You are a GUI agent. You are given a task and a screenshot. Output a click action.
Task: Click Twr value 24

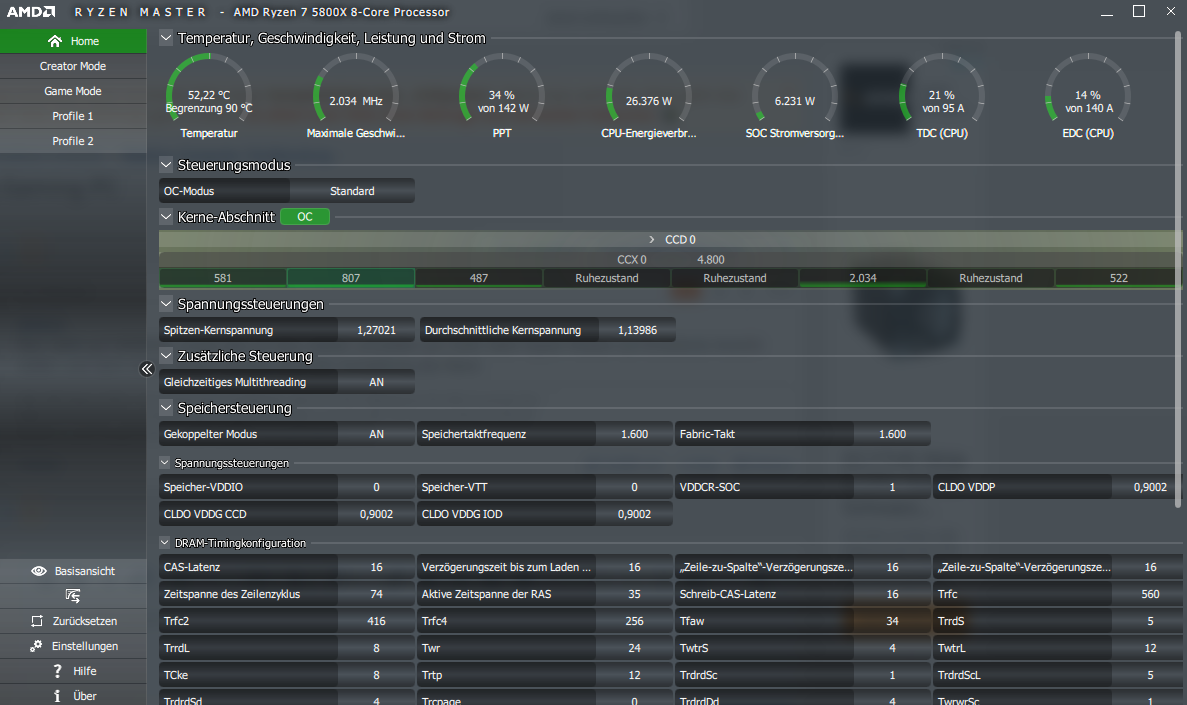[634, 647]
